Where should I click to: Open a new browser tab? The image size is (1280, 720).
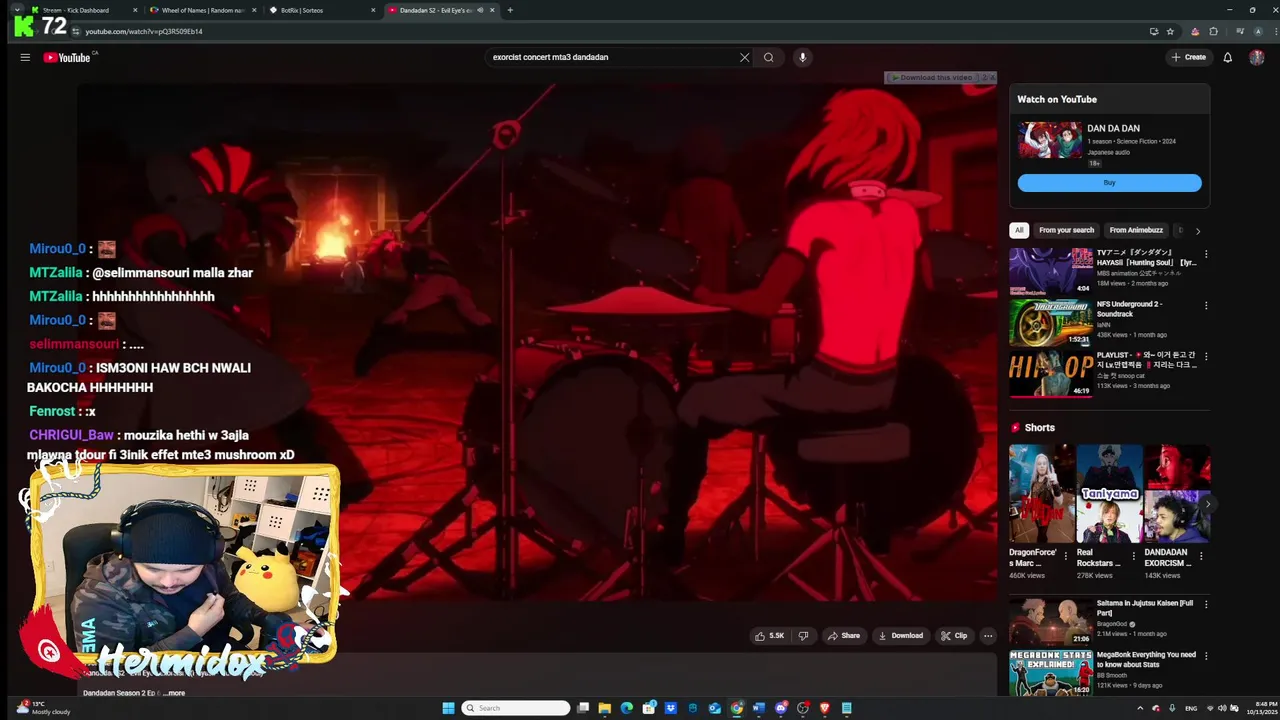[510, 10]
